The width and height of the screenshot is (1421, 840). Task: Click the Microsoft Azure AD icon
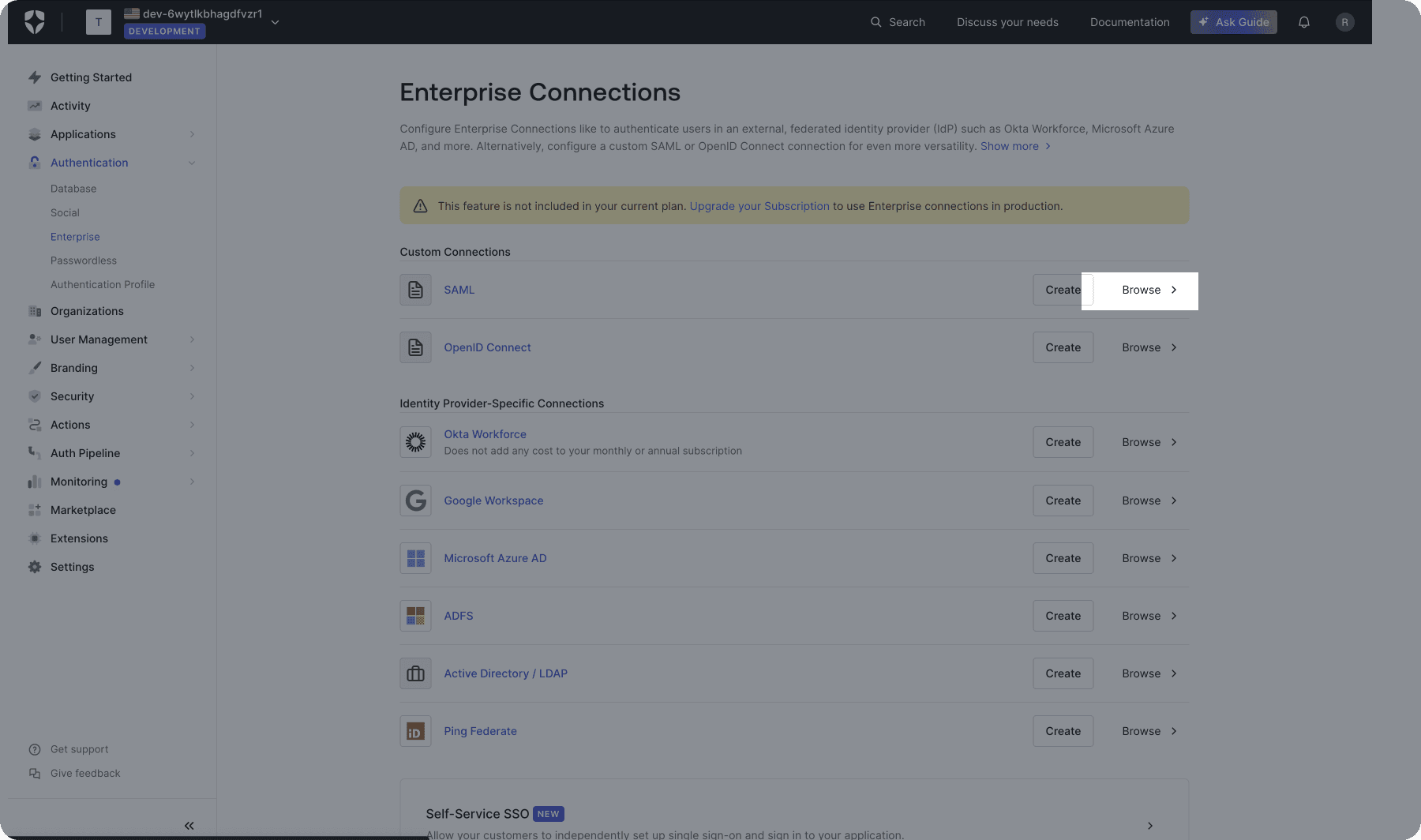click(415, 558)
